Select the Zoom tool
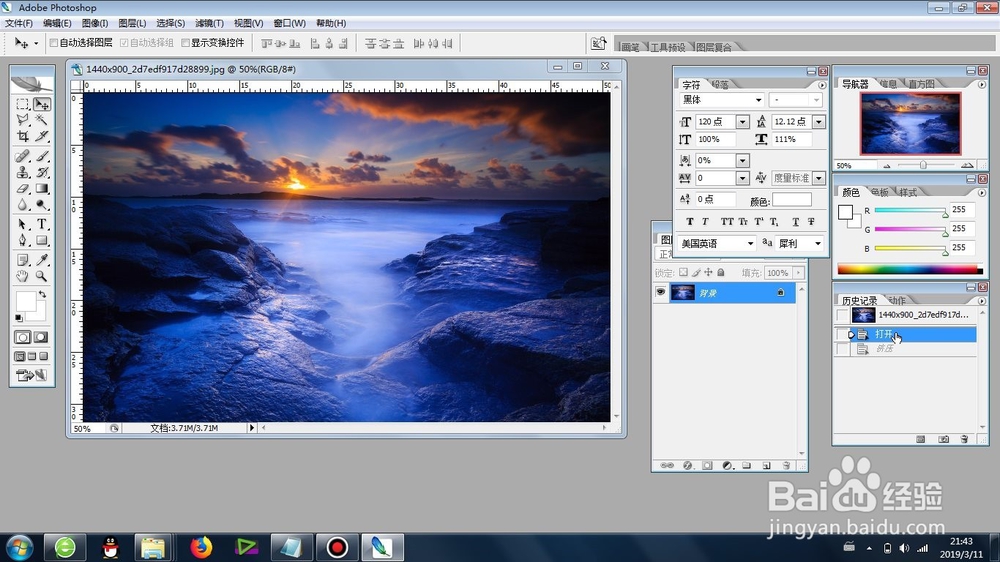The width and height of the screenshot is (1000, 562). point(42,276)
